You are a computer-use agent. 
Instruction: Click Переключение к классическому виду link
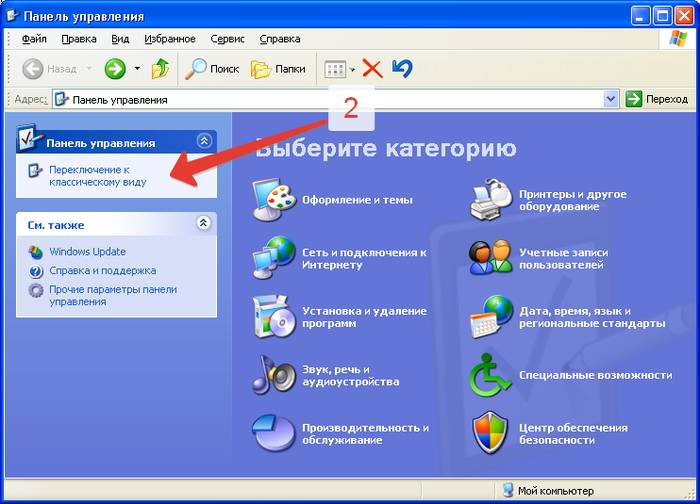[x=97, y=176]
